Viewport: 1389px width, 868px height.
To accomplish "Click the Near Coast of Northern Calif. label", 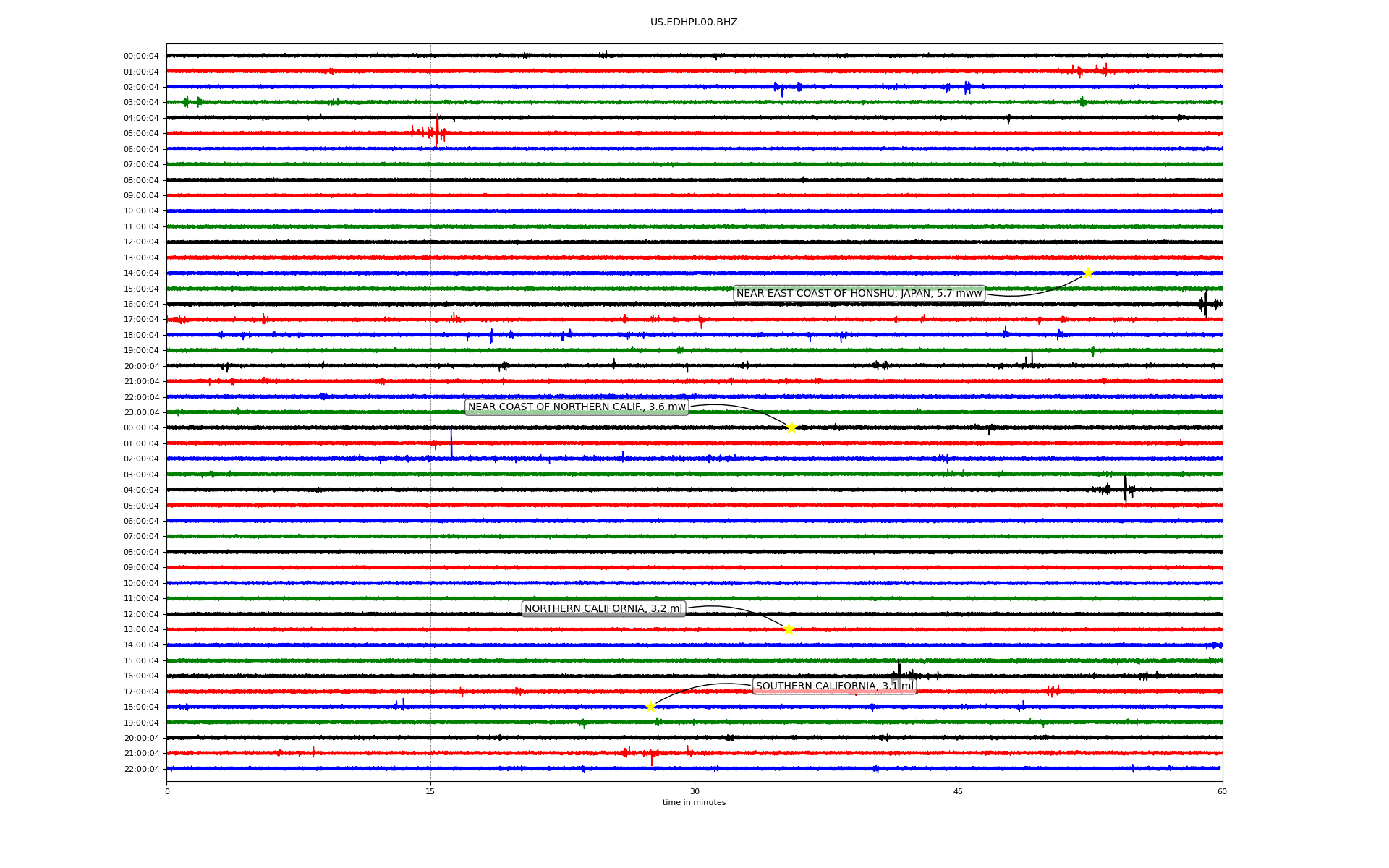I will point(577,407).
